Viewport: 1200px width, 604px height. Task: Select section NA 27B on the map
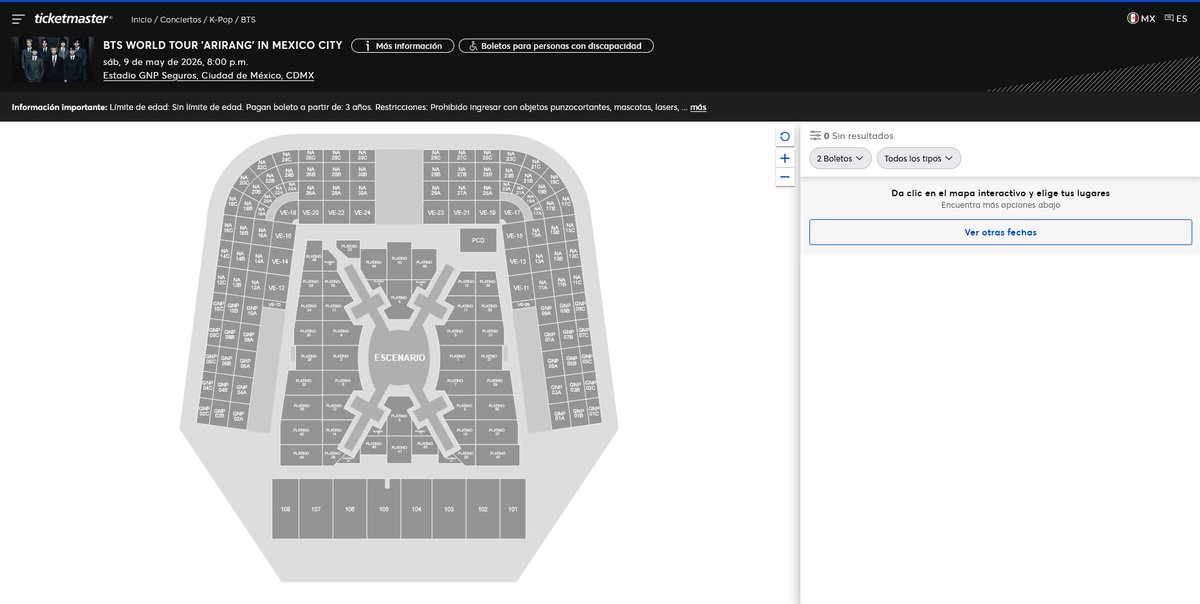tap(461, 172)
